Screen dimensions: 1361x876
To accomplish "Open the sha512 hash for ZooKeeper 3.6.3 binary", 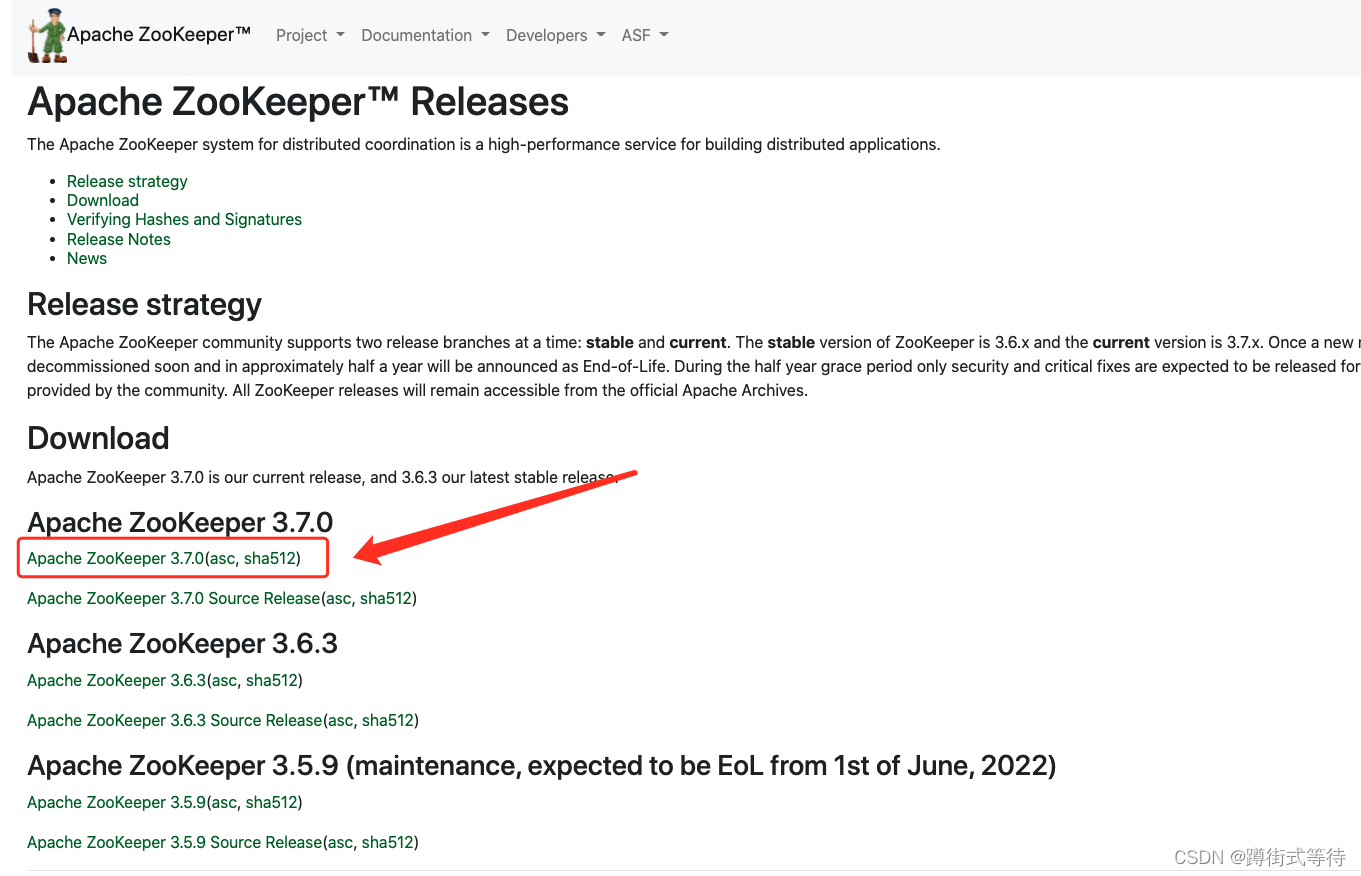I will tap(272, 680).
